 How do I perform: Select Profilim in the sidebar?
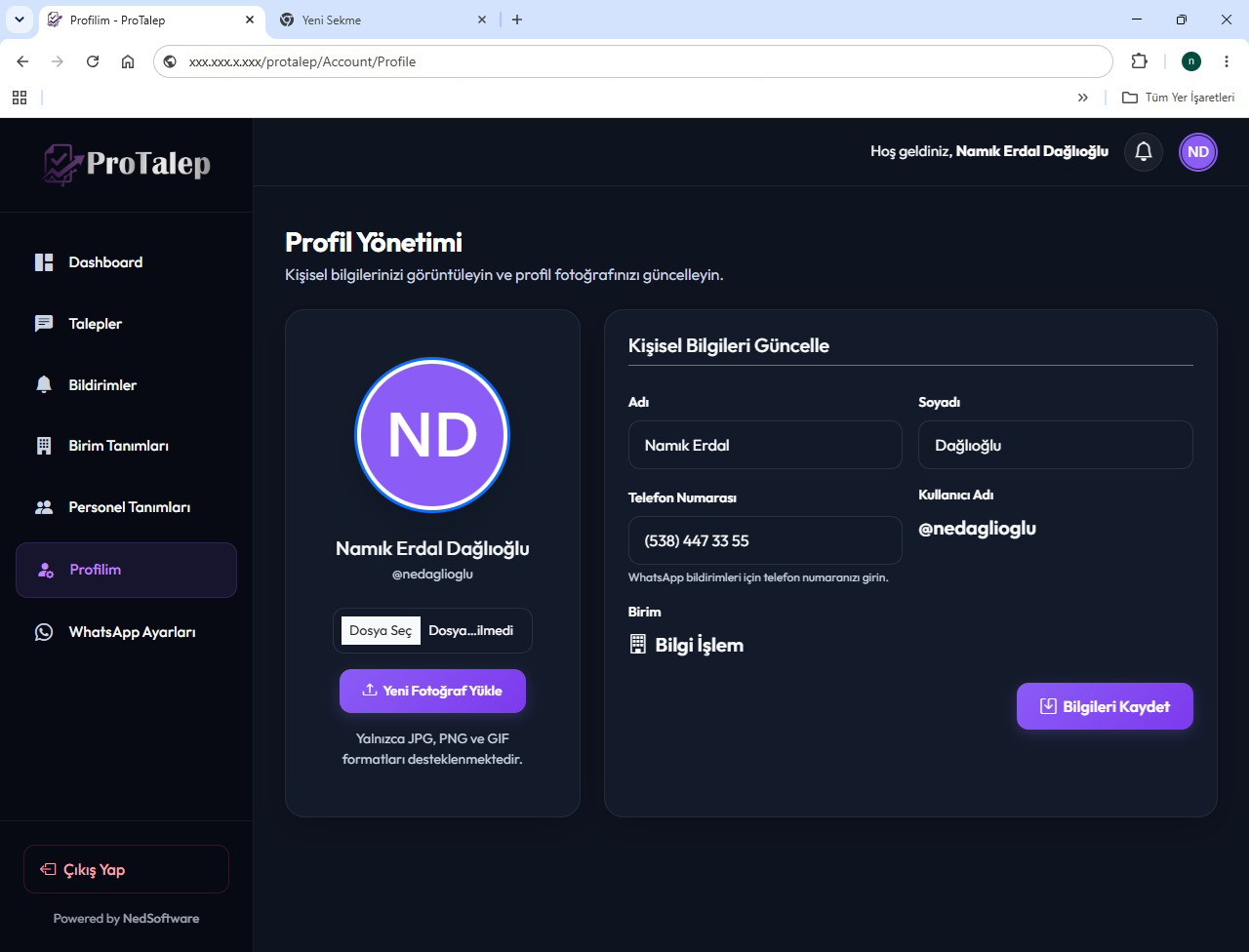coord(126,570)
